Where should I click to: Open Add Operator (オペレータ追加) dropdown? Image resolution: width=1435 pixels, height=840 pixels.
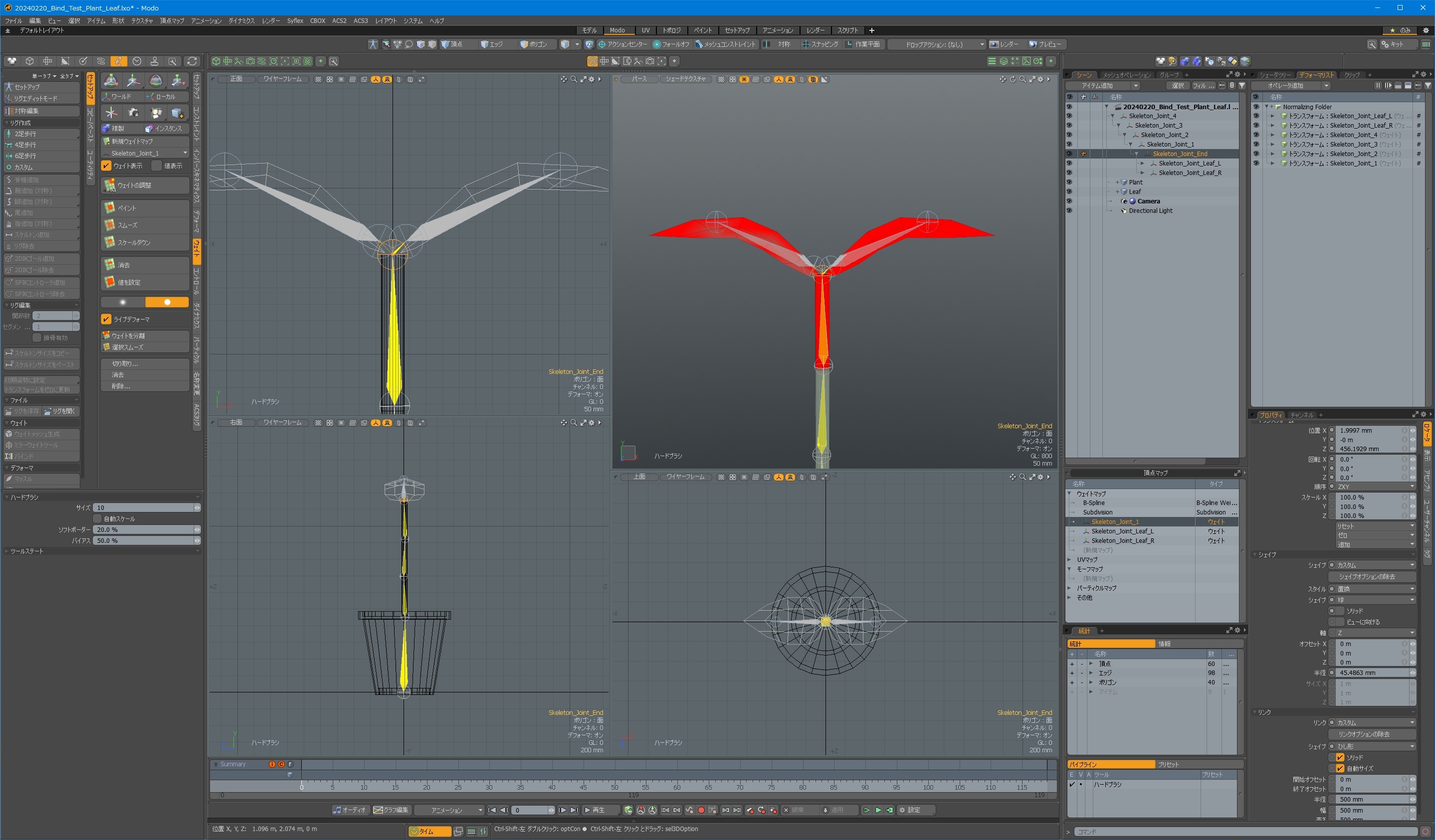click(1292, 86)
